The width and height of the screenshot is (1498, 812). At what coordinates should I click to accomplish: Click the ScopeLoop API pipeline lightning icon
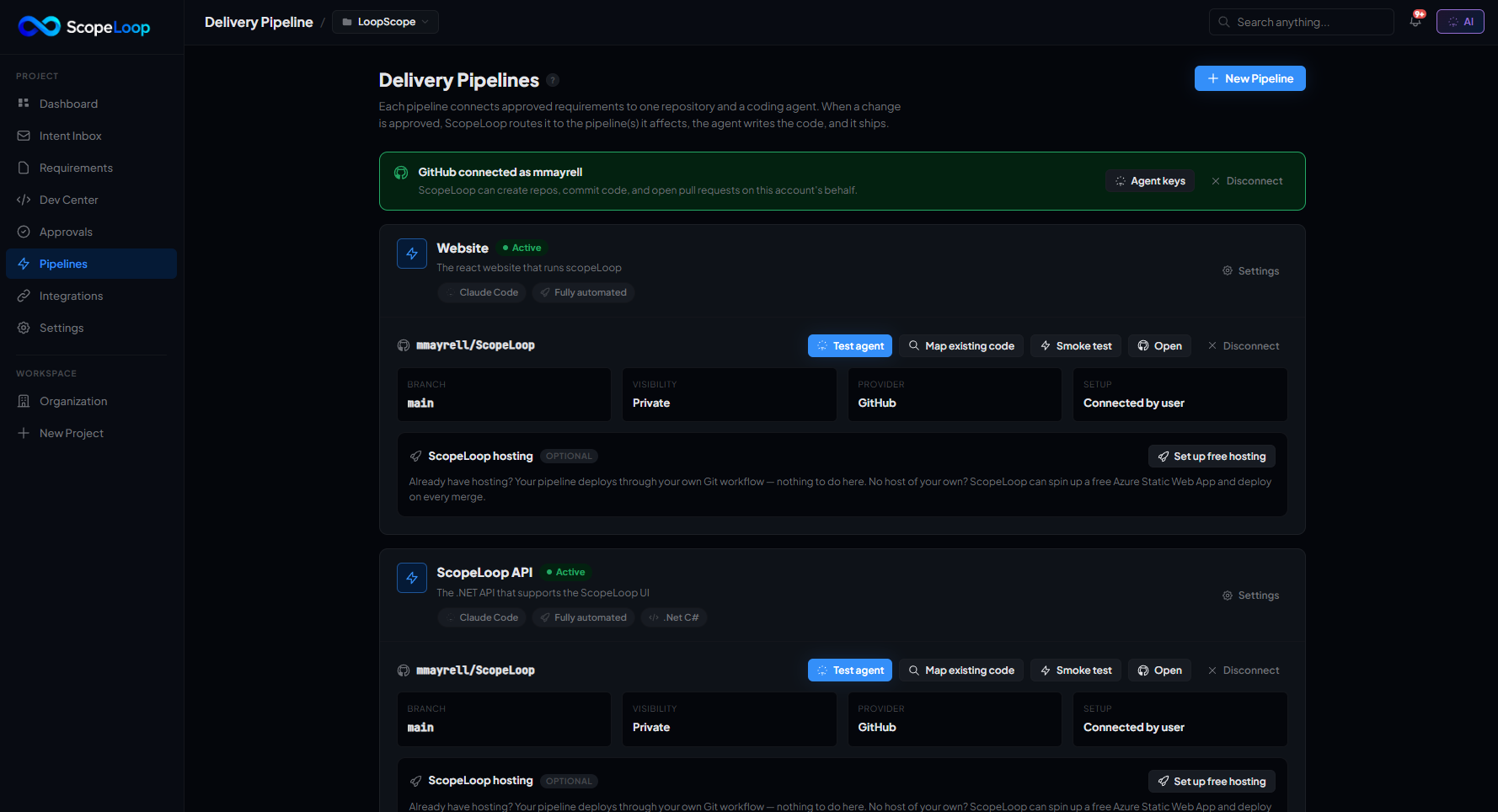(x=412, y=578)
